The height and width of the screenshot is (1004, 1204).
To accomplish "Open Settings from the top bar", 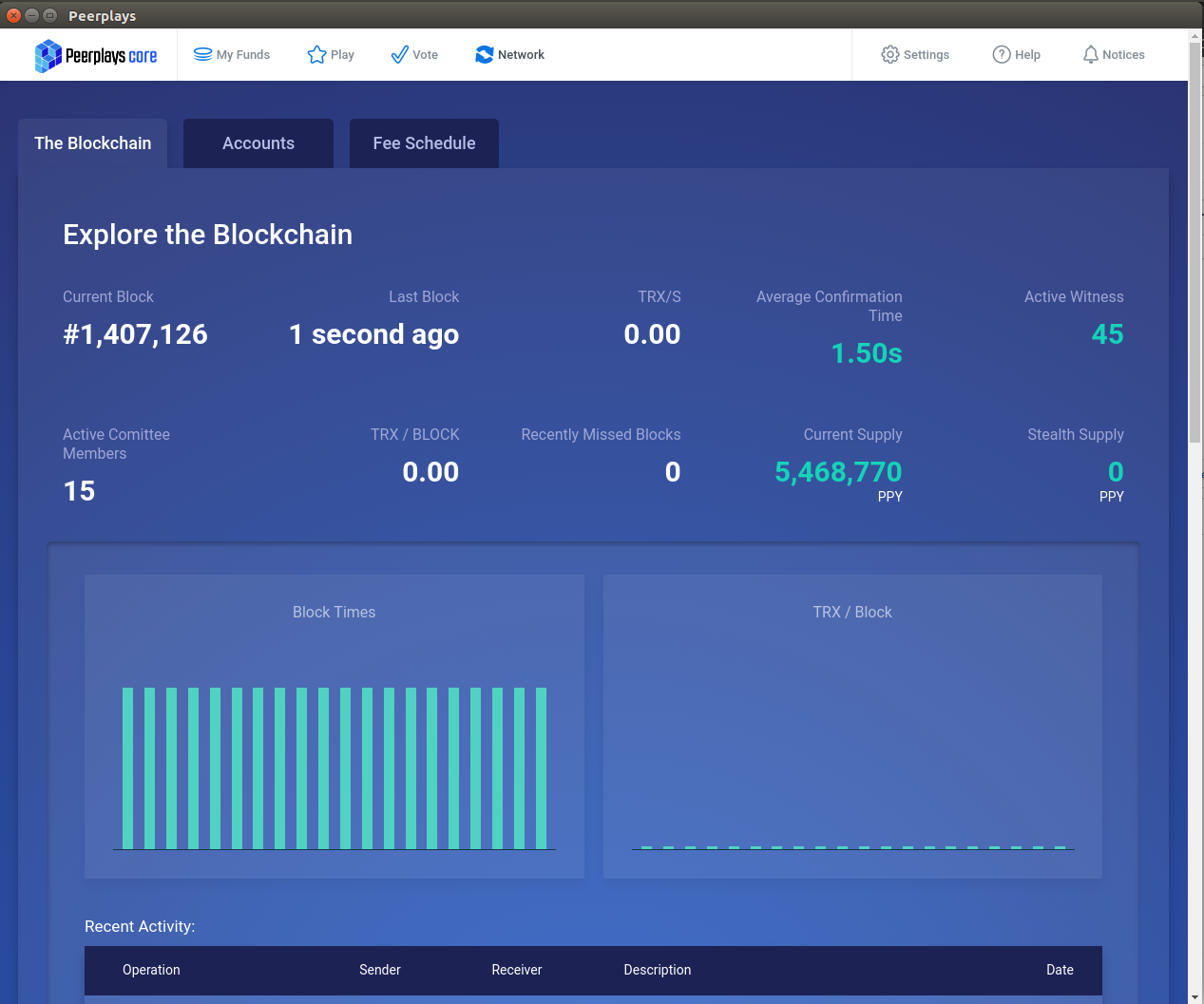I will point(915,54).
